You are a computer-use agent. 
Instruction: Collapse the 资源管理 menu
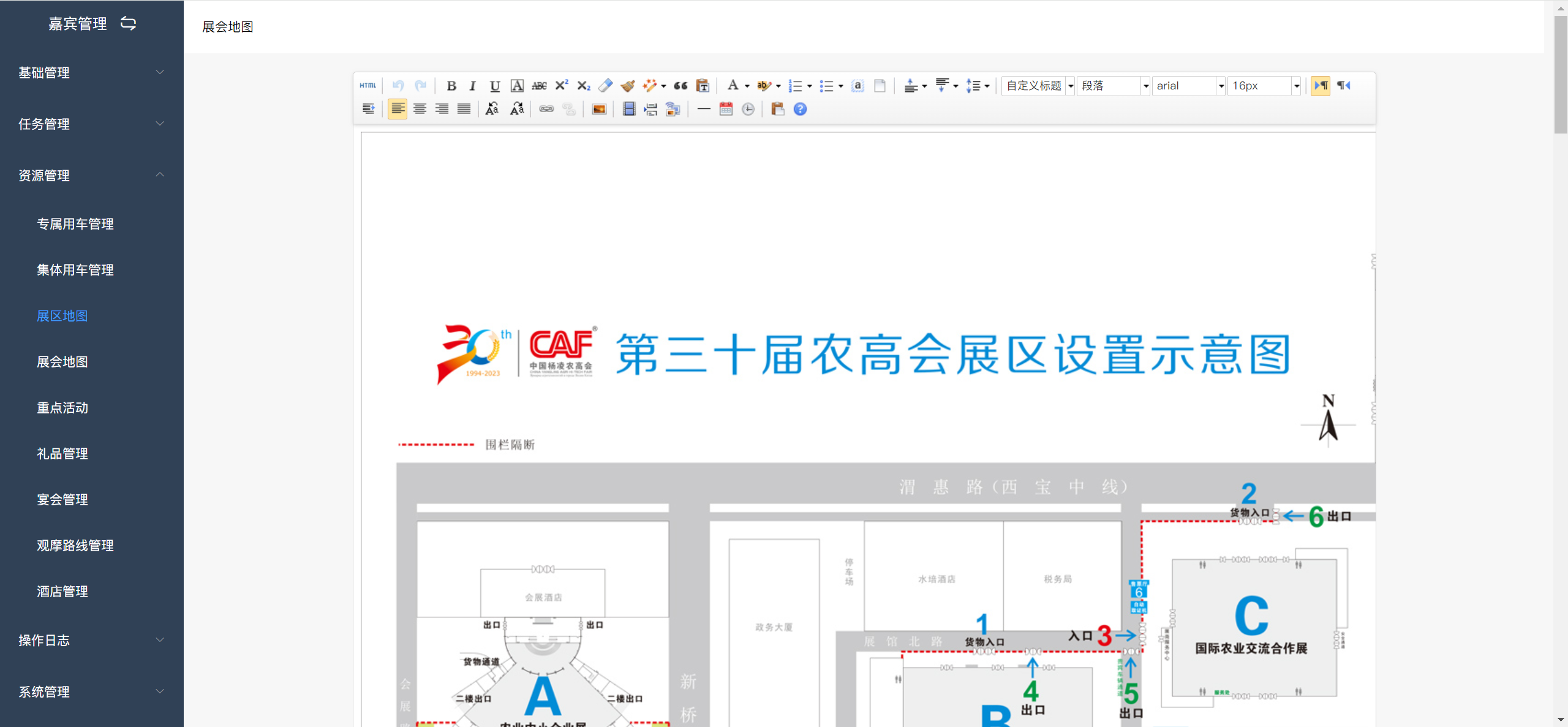pyautogui.click(x=92, y=175)
